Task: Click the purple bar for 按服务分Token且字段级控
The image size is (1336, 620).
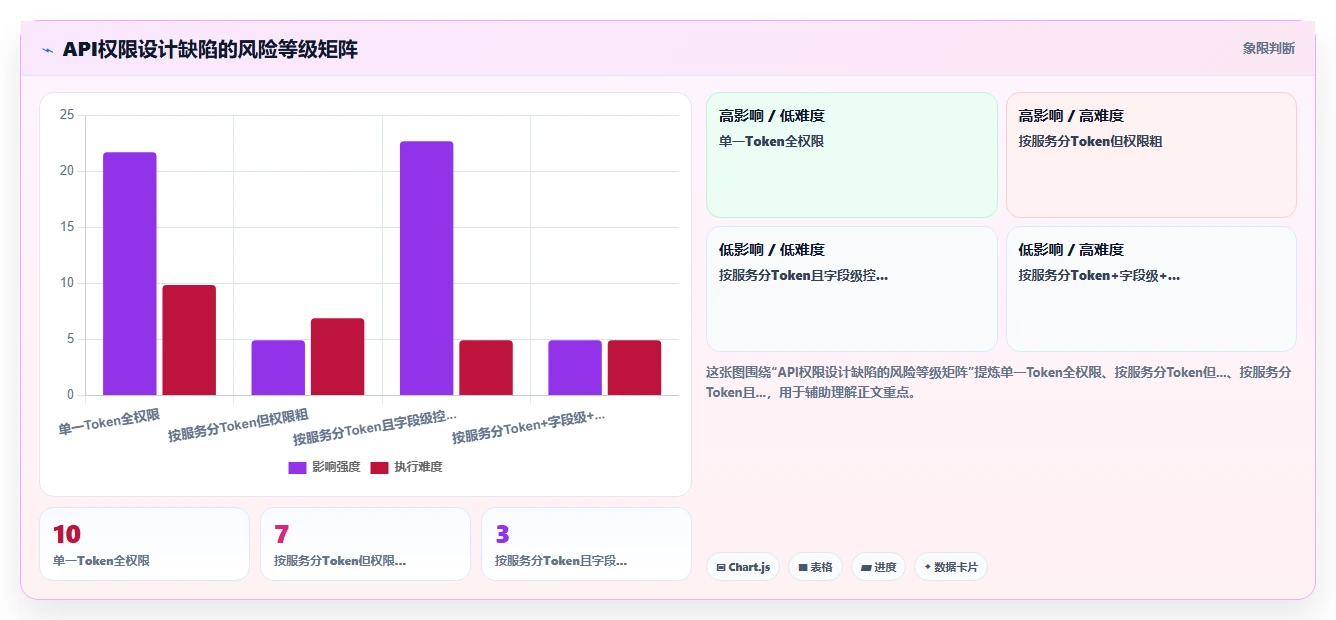Action: click(x=426, y=268)
